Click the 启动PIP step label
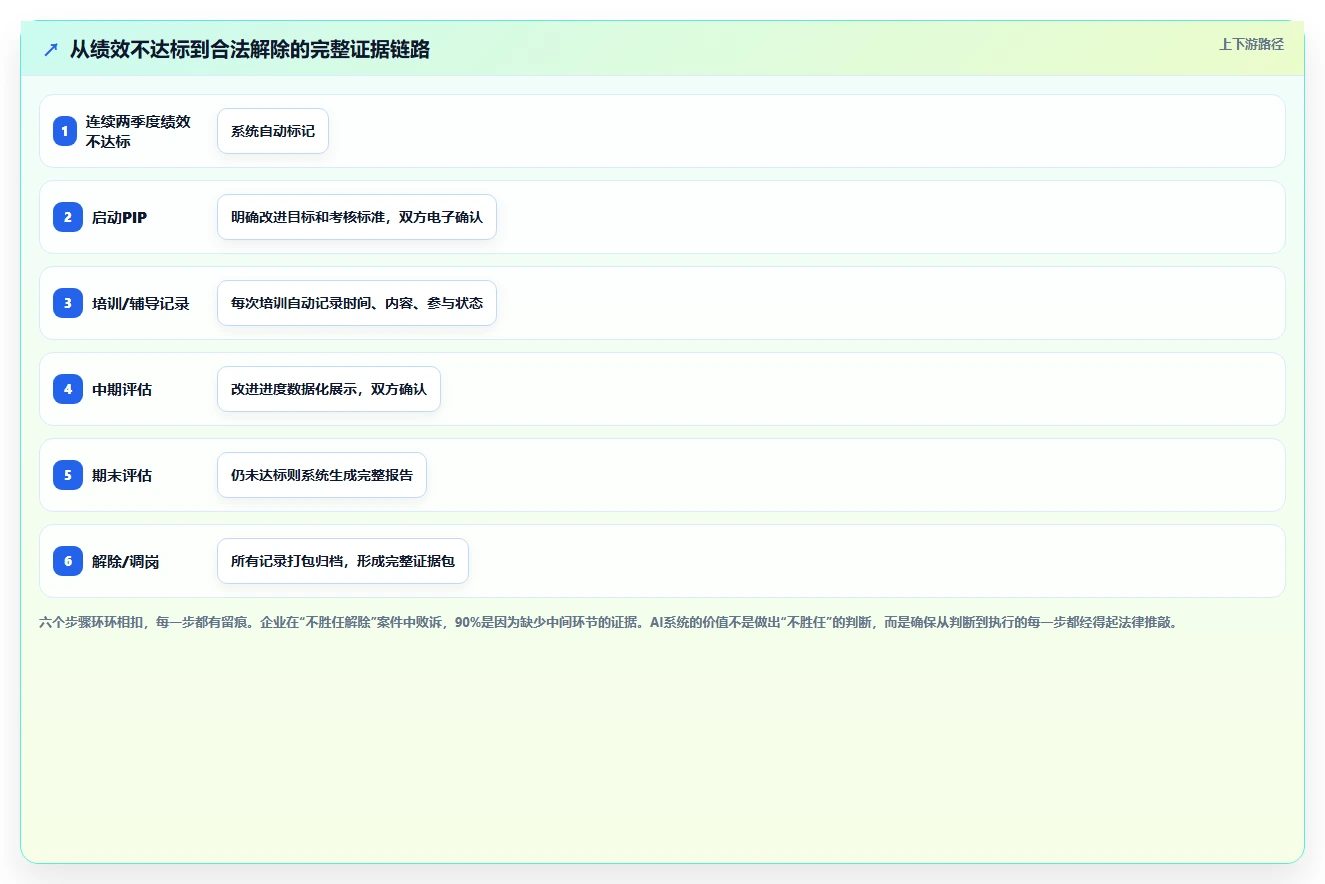This screenshot has width=1325, height=884. click(120, 217)
